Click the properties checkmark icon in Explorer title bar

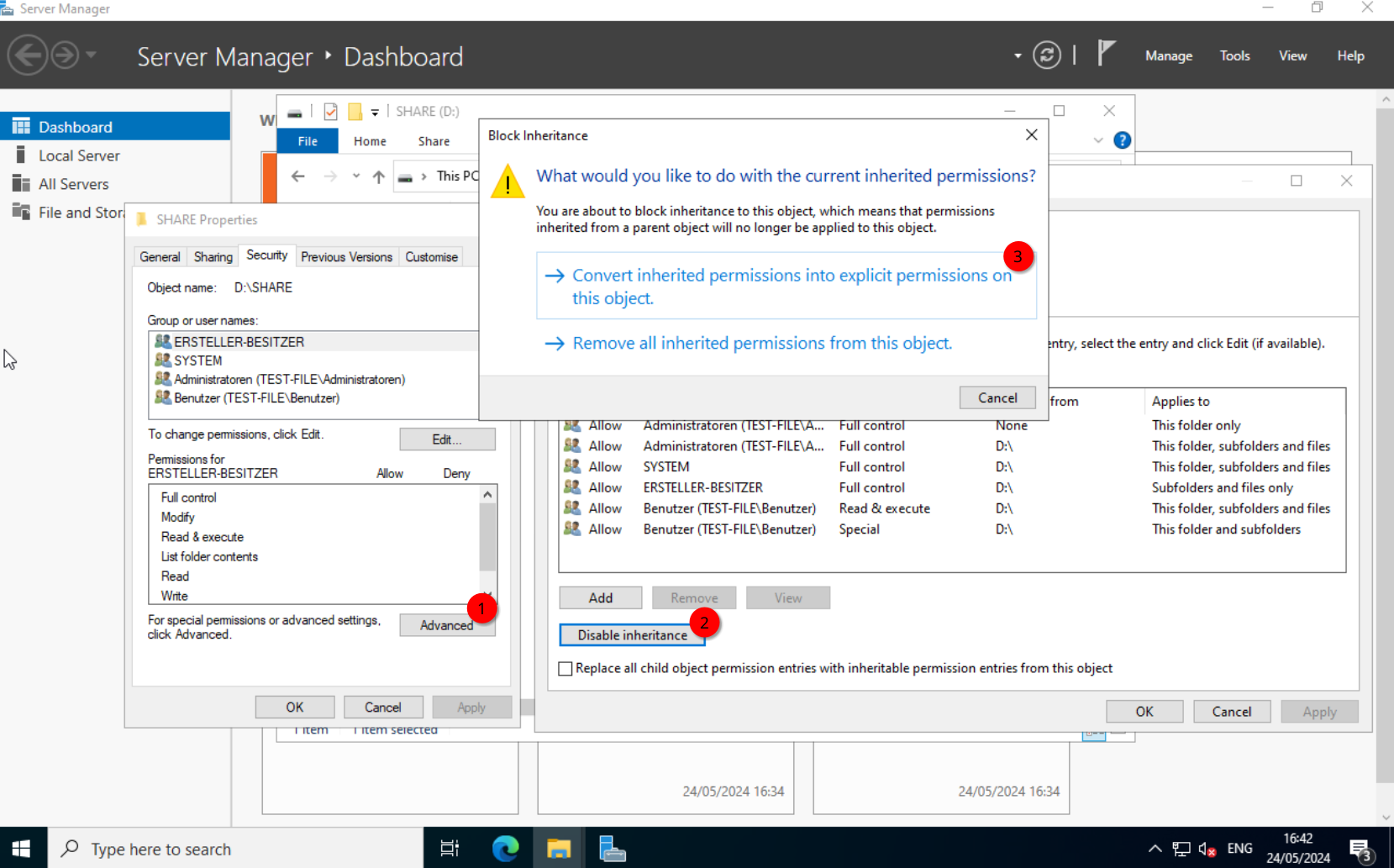point(330,112)
